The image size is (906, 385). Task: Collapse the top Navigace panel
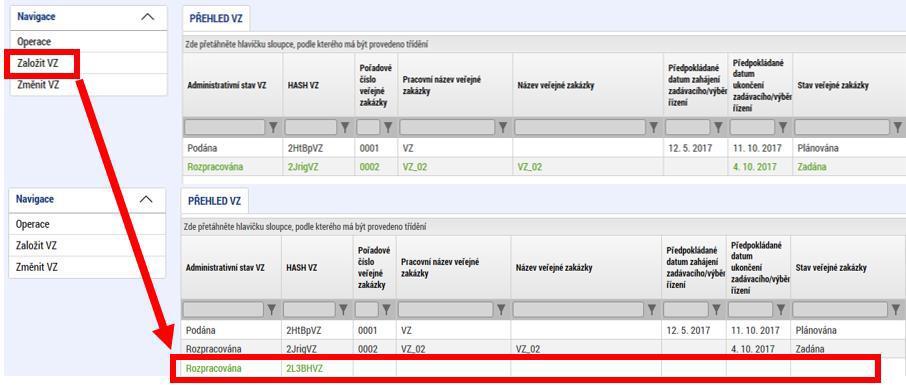(x=148, y=17)
